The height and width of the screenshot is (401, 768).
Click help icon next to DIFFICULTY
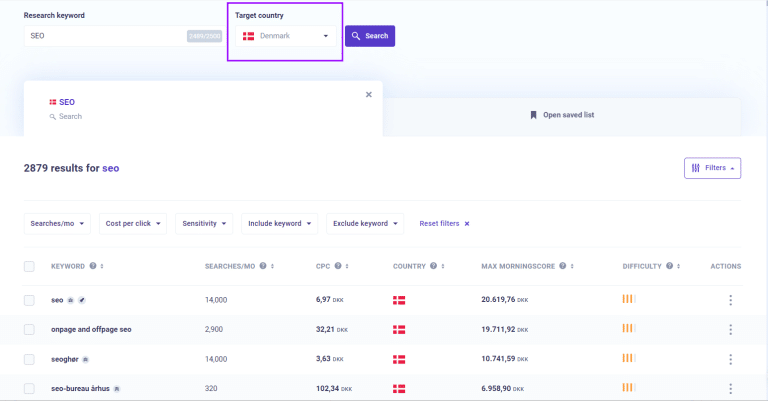coord(670,266)
